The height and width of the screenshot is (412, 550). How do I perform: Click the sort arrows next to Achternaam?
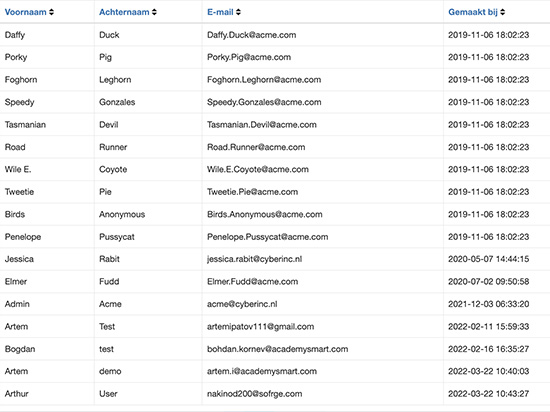click(x=154, y=12)
